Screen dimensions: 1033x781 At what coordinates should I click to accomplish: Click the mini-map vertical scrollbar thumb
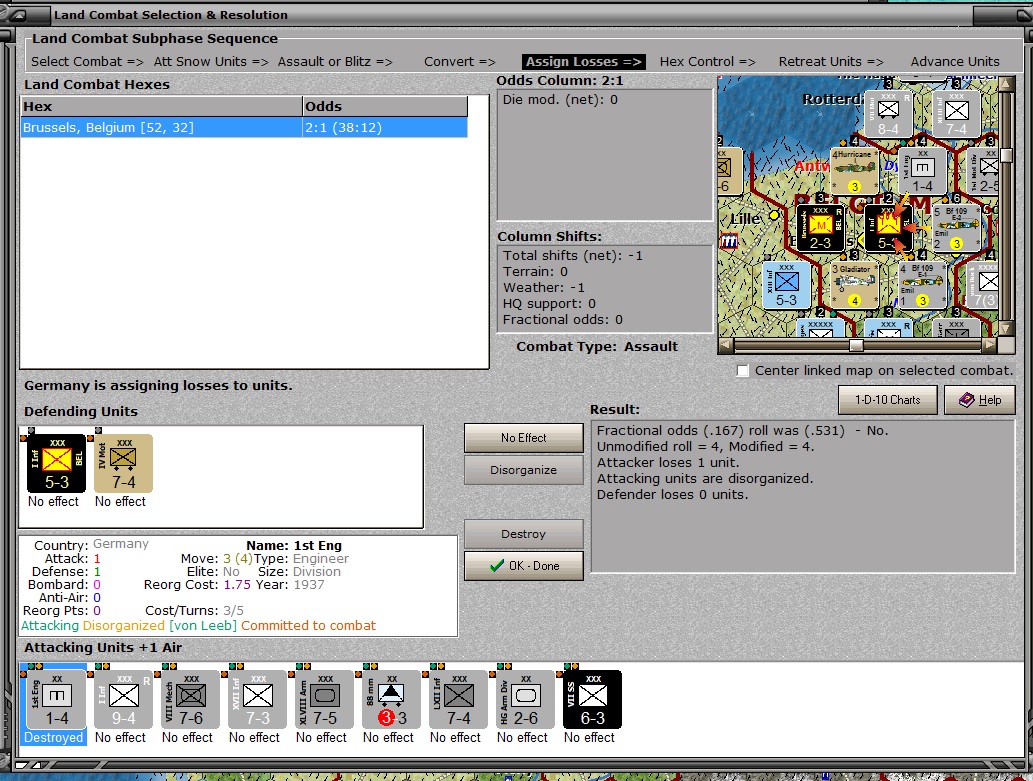click(x=1006, y=155)
